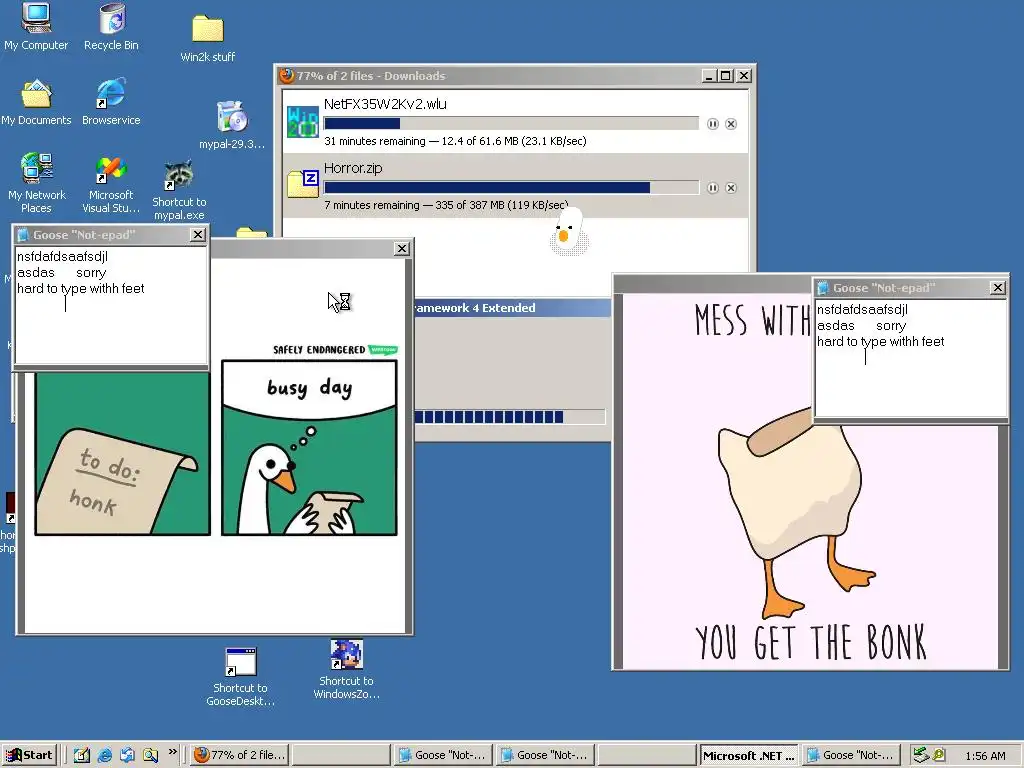Click the white goose sprite on screen
Viewport: 1024px width, 768px height.
pos(568,232)
